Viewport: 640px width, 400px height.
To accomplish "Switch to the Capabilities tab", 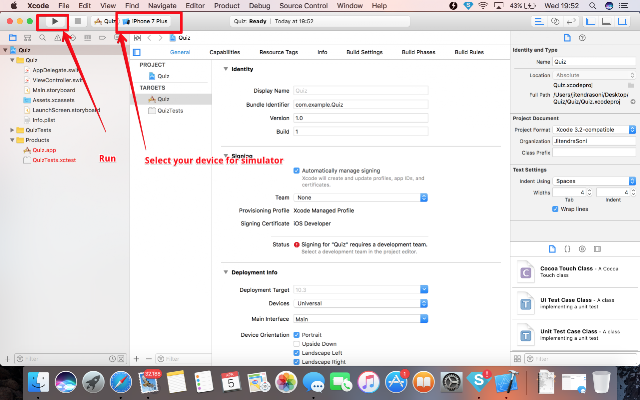I will (x=224, y=52).
